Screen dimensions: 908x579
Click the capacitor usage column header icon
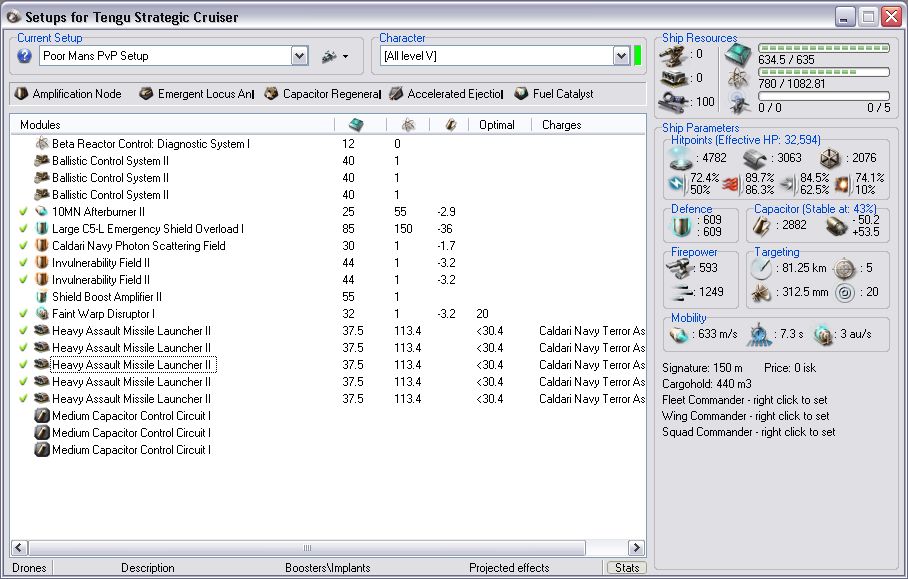450,124
